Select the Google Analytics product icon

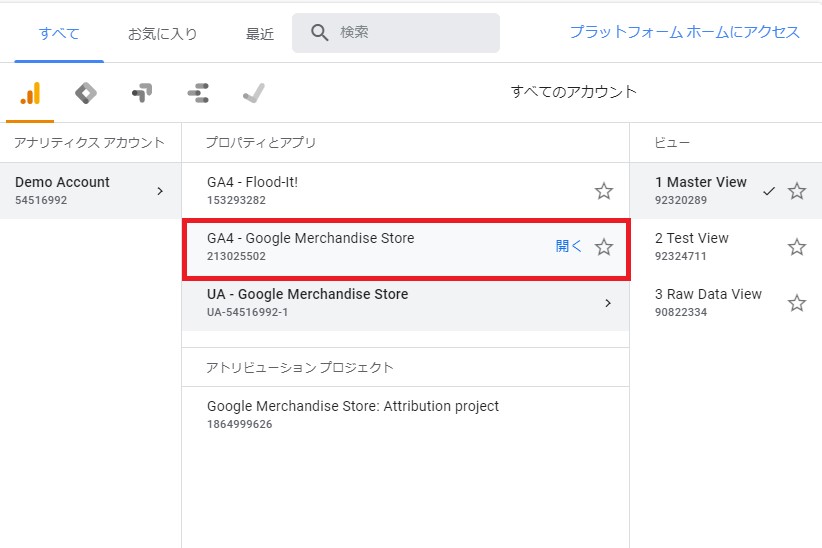[x=30, y=93]
